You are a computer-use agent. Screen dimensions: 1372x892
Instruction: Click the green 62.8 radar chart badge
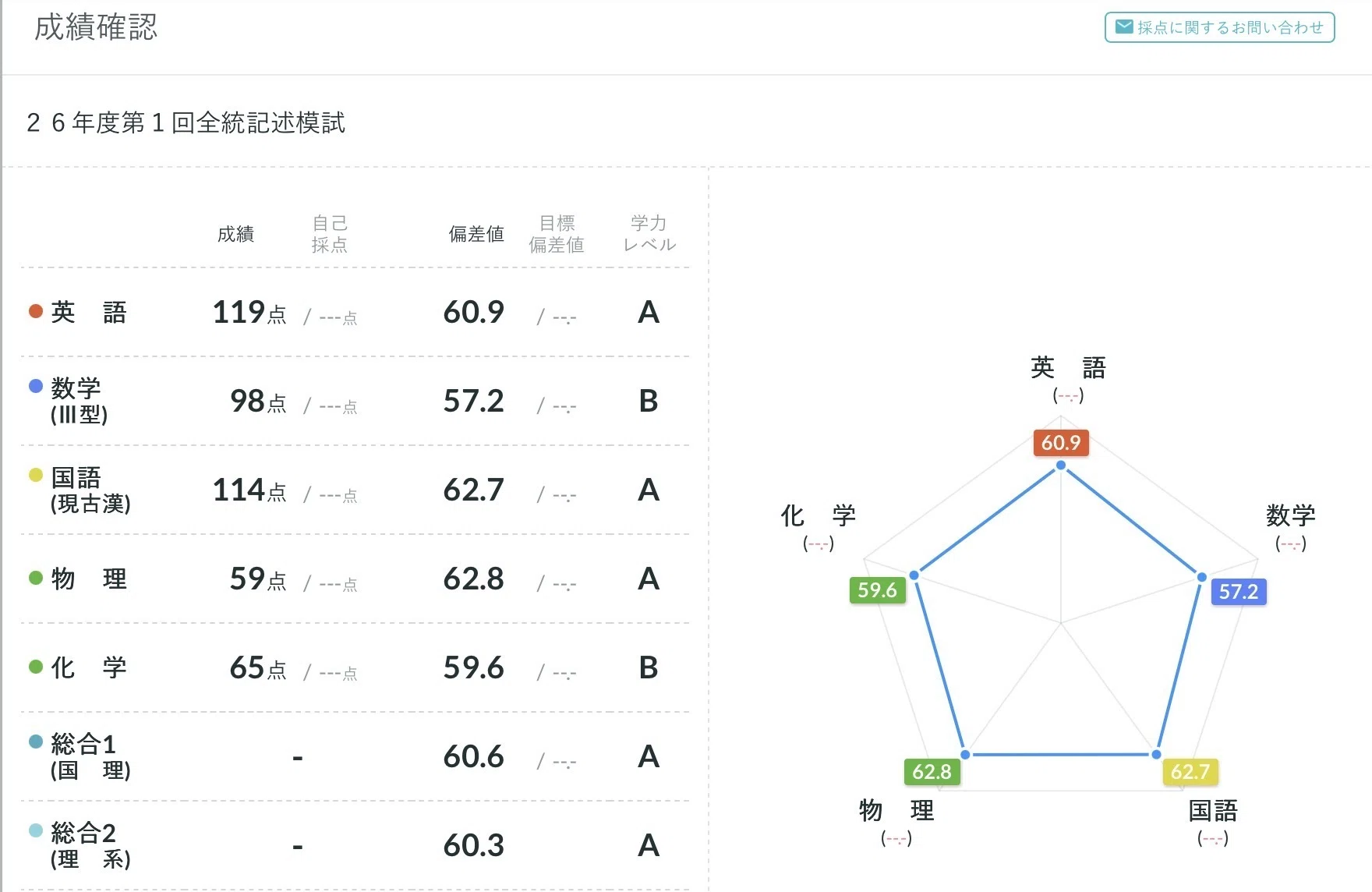pyautogui.click(x=932, y=772)
